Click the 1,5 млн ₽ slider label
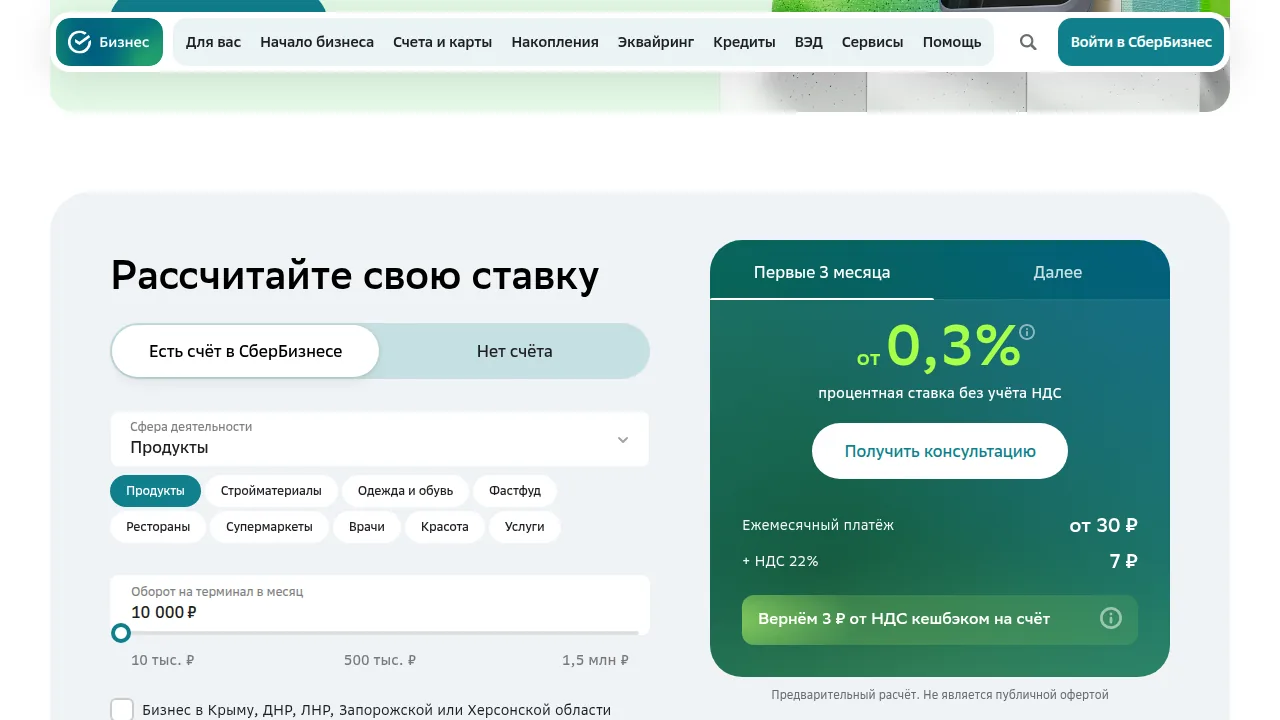Screen dimensions: 1280x720 [x=595, y=660]
